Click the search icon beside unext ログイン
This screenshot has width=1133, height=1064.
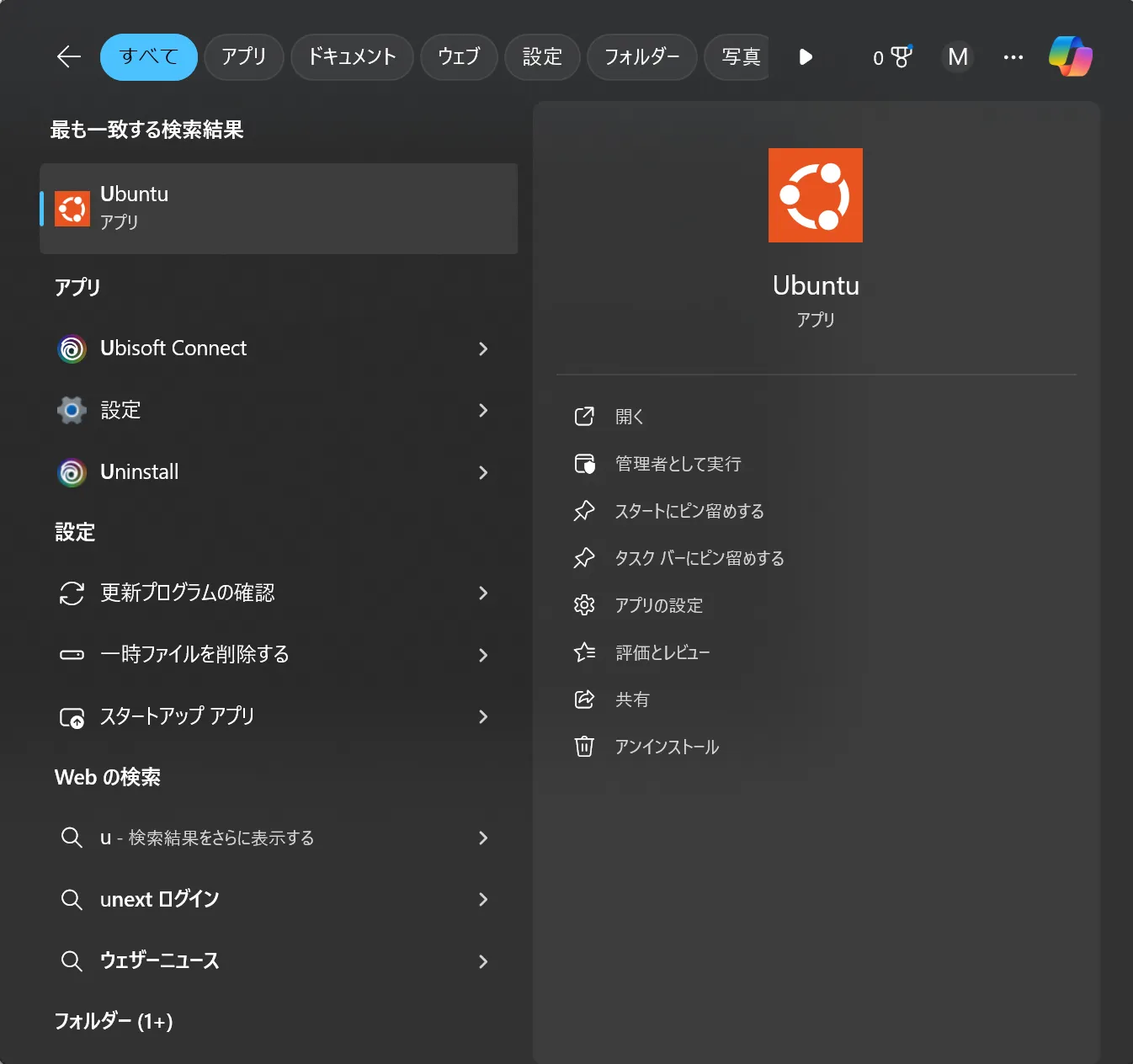coord(72,900)
